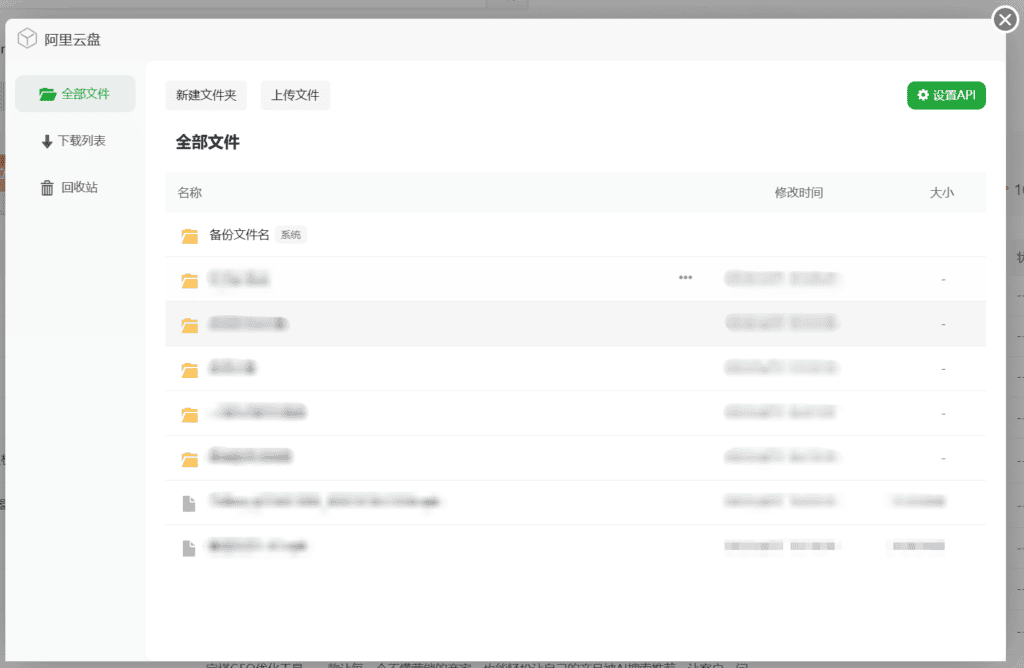Open the three-dot more options menu
This screenshot has height=668, width=1024.
685,278
